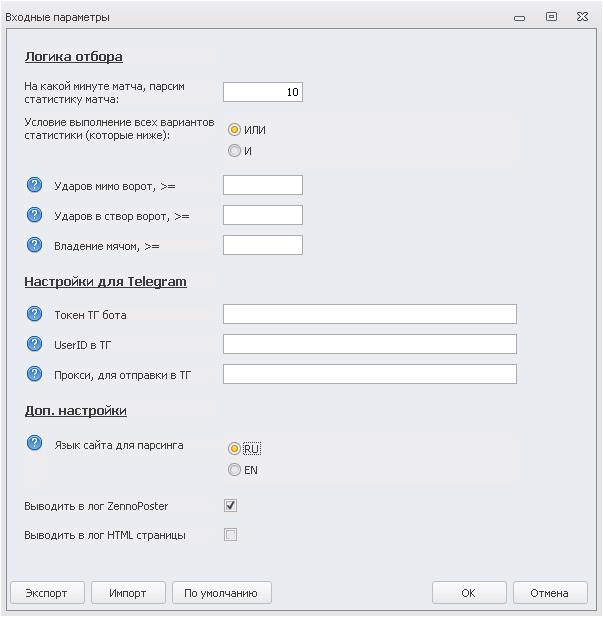Screen dimensions: 603x617
Task: Click help icon beside 'UserID в ТГ'
Action: click(34, 344)
